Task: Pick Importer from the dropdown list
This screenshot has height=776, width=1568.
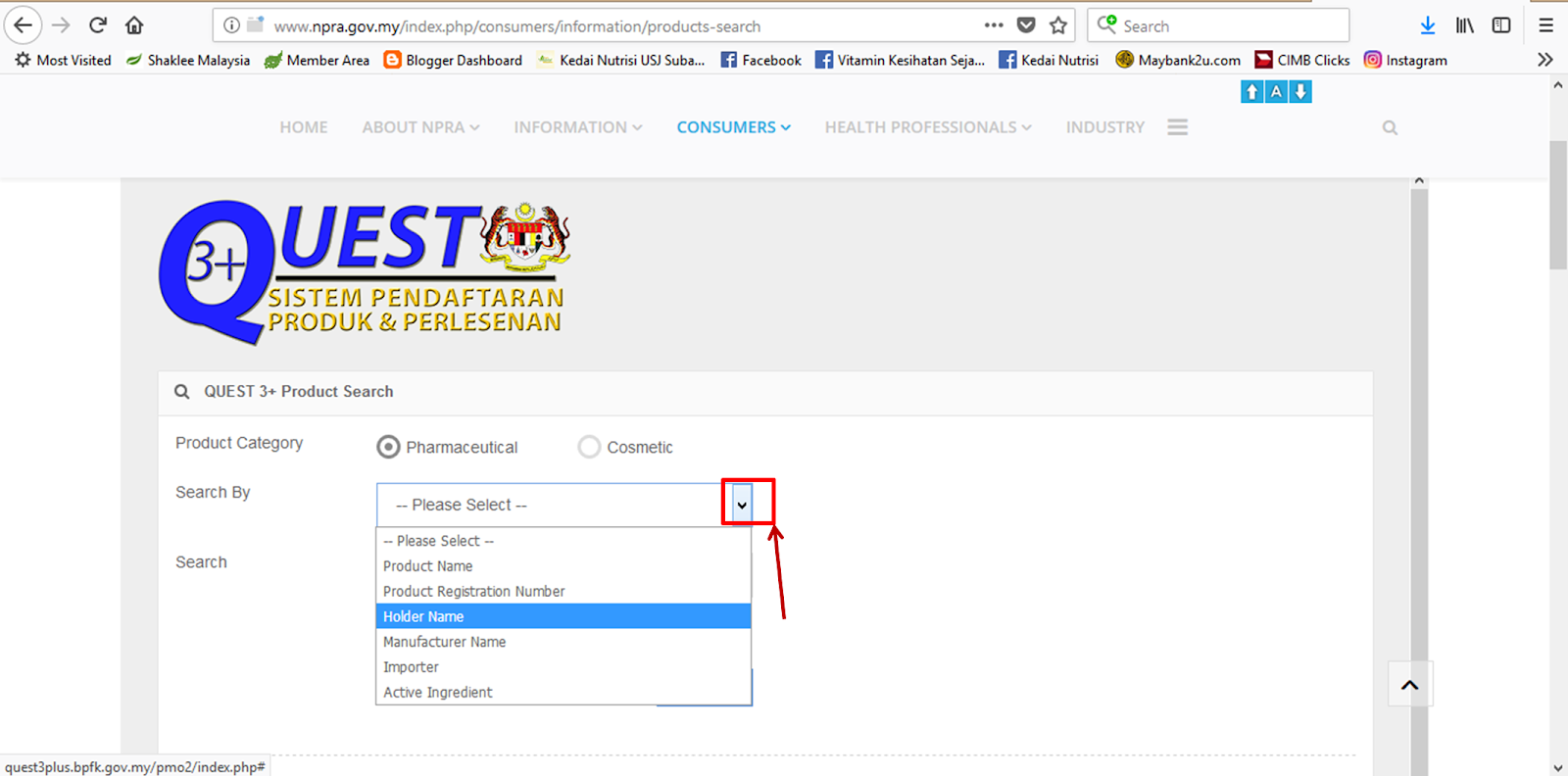Action: [563, 667]
